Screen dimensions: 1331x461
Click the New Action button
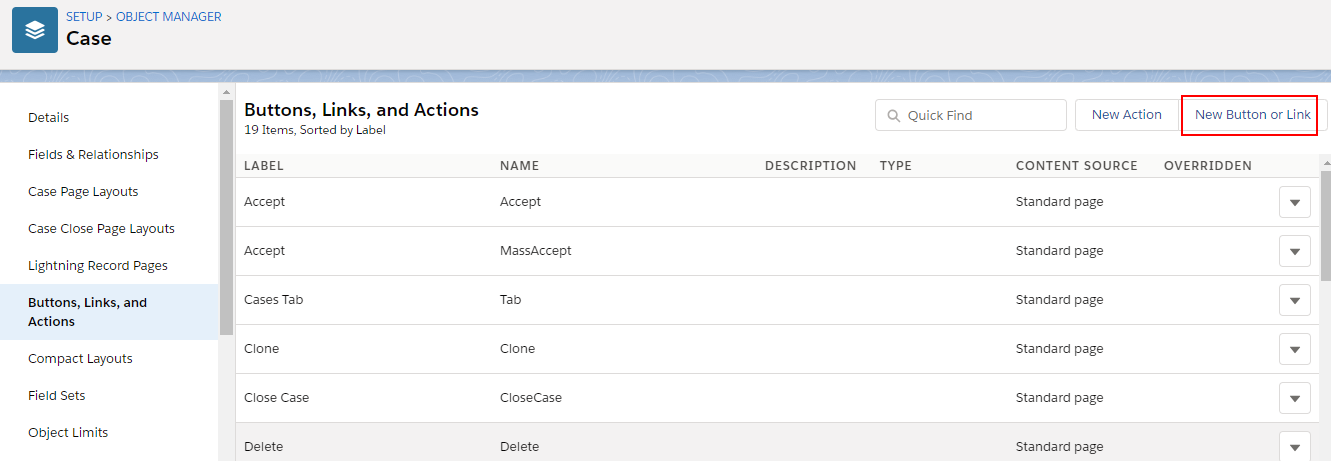(1127, 115)
